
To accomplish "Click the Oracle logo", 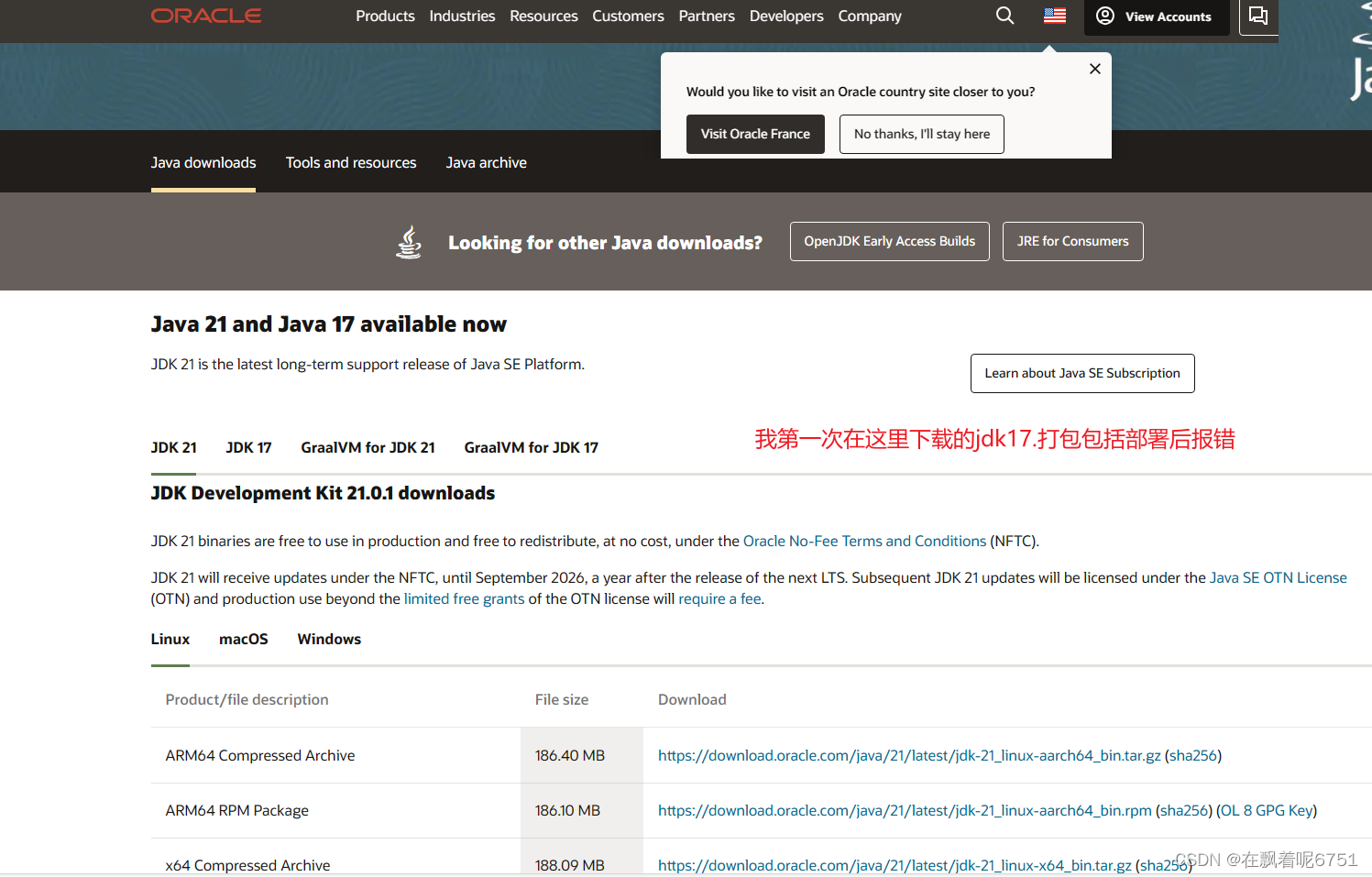I will 205,15.
